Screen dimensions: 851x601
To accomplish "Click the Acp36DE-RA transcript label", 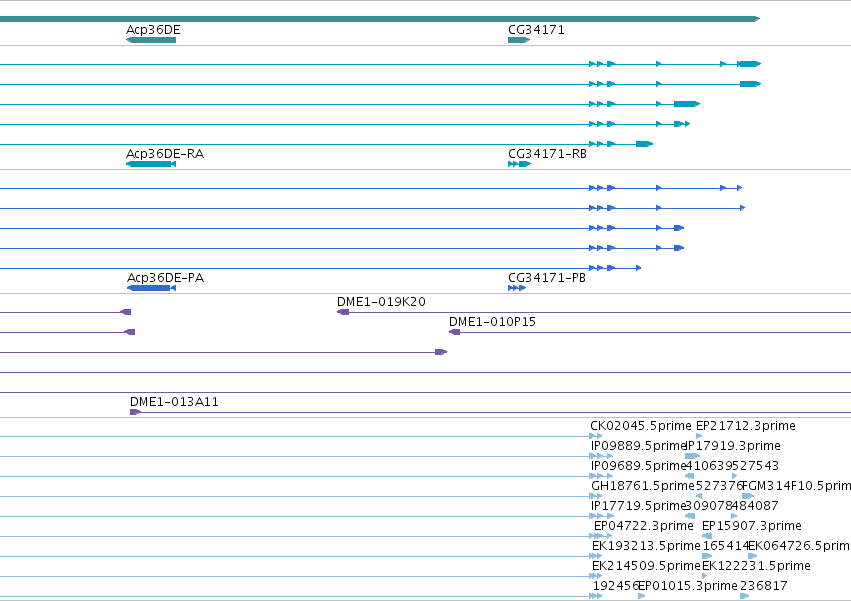I will (165, 154).
